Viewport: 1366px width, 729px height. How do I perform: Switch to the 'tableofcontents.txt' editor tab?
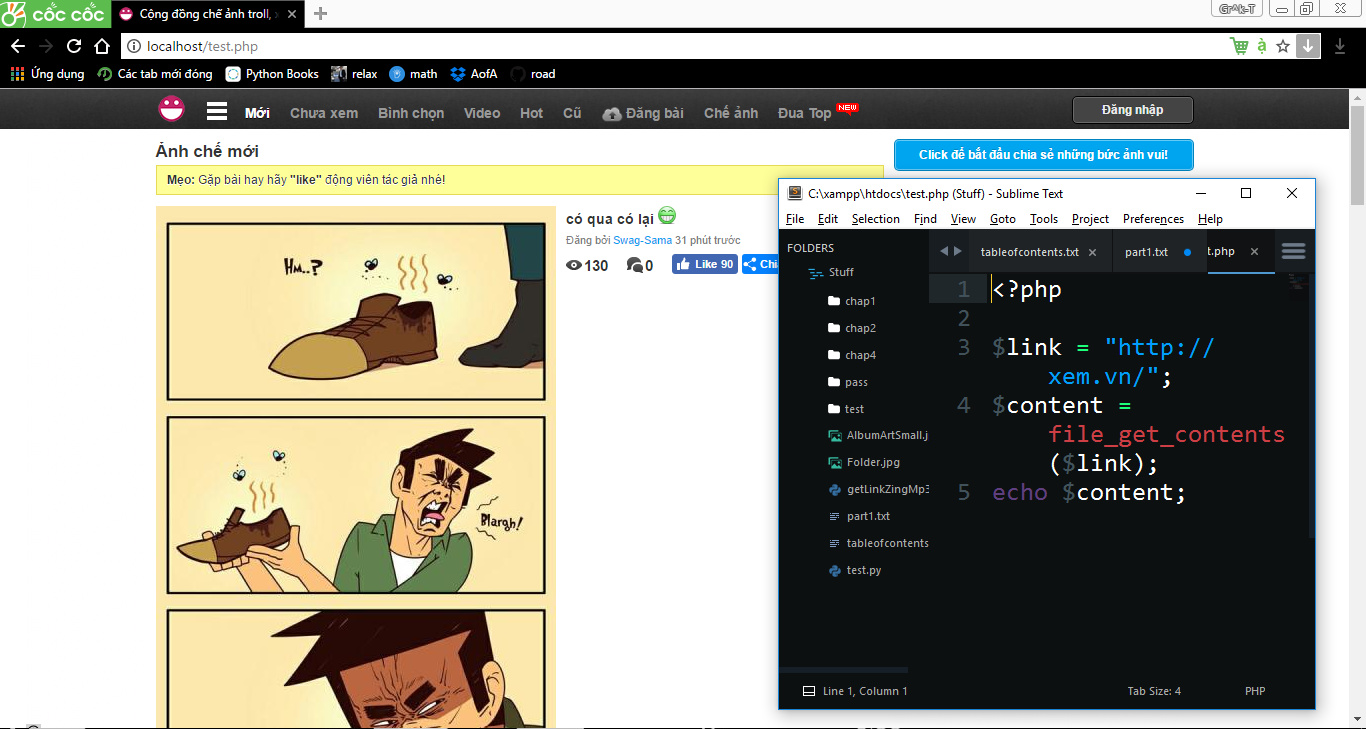[x=1039, y=252]
